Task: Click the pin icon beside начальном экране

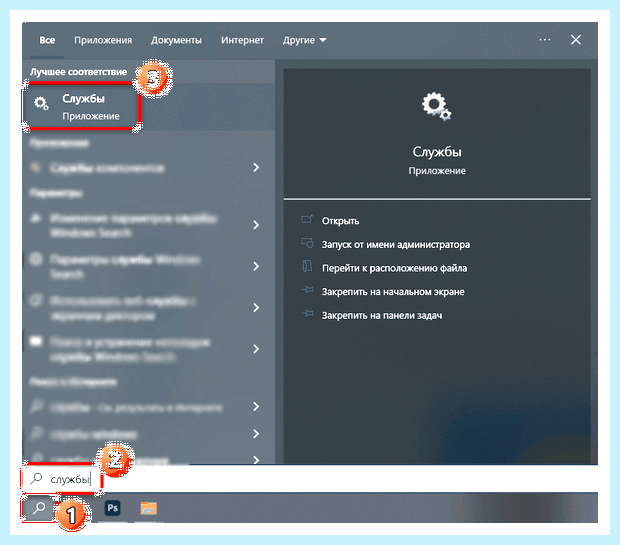Action: coord(307,290)
